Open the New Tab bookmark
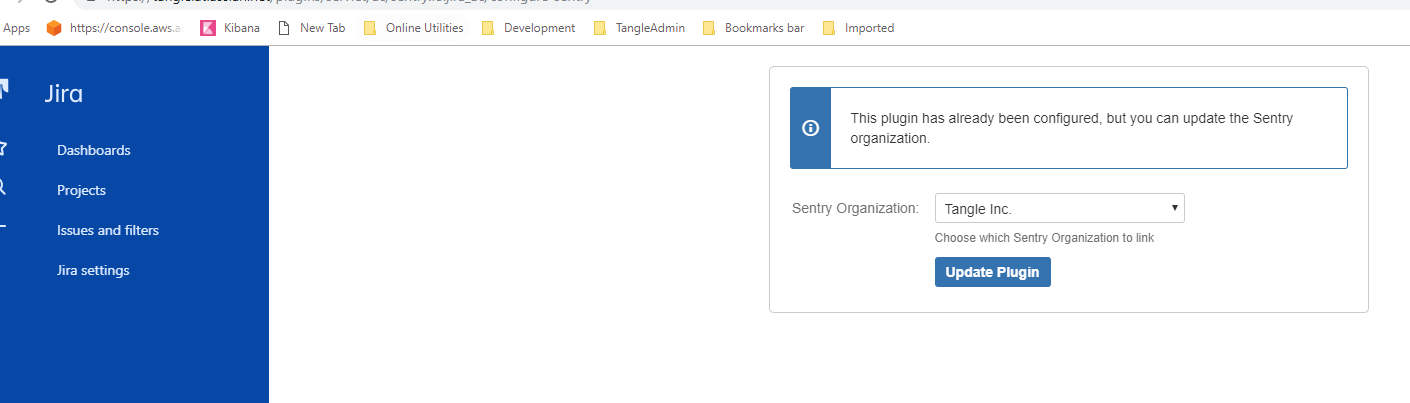Screen dimensions: 1410x403 click(311, 28)
